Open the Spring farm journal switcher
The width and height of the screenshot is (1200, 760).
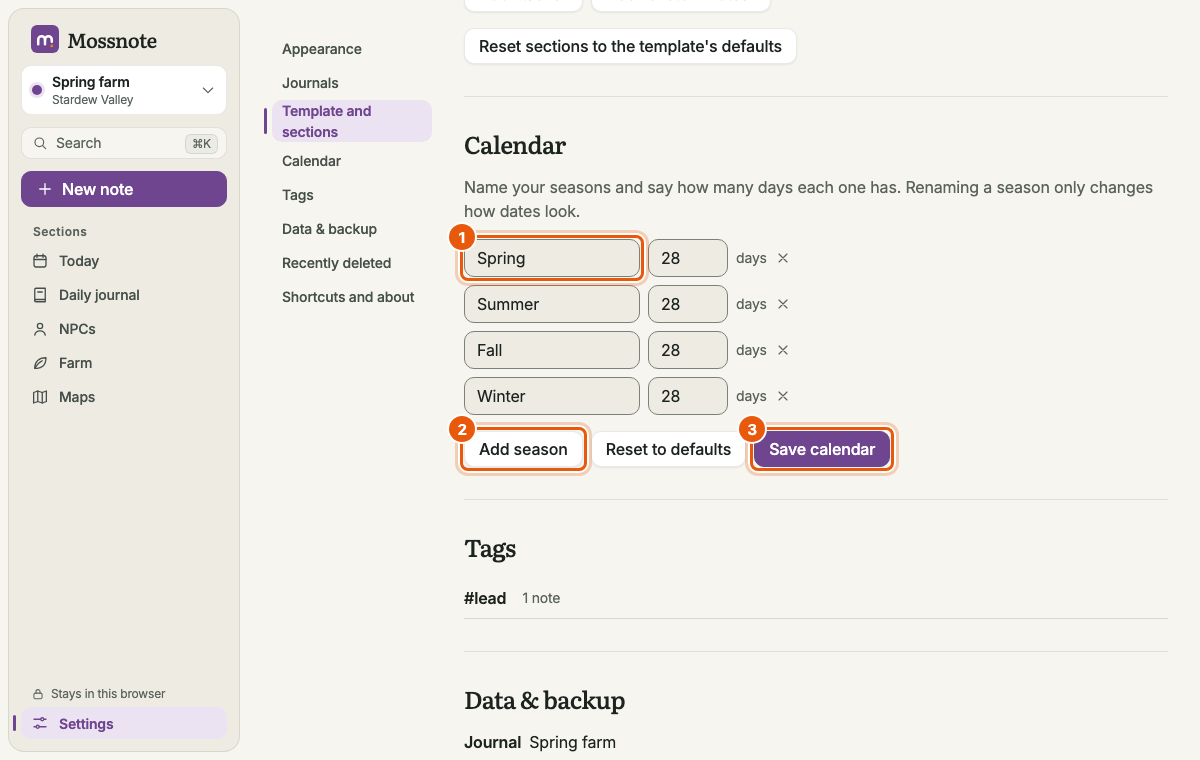pyautogui.click(x=124, y=90)
